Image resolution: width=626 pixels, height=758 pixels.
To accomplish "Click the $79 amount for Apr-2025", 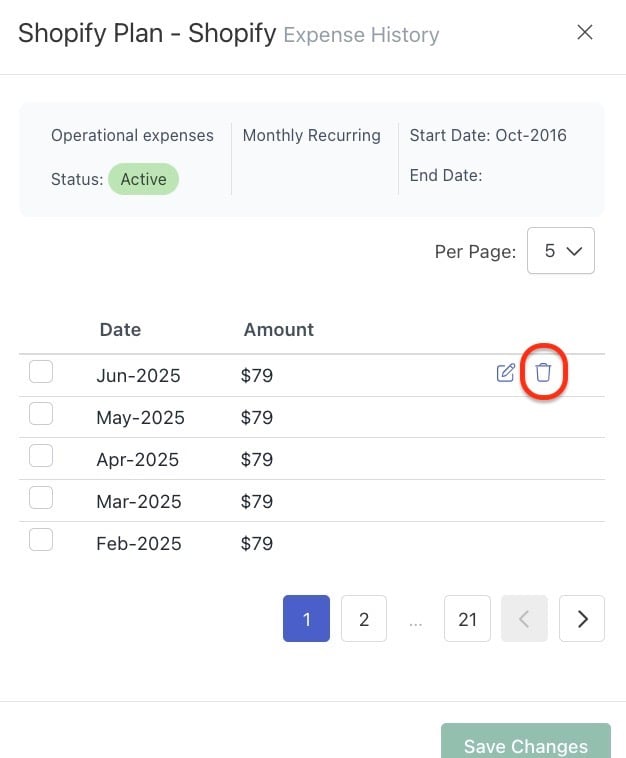I will [x=257, y=460].
